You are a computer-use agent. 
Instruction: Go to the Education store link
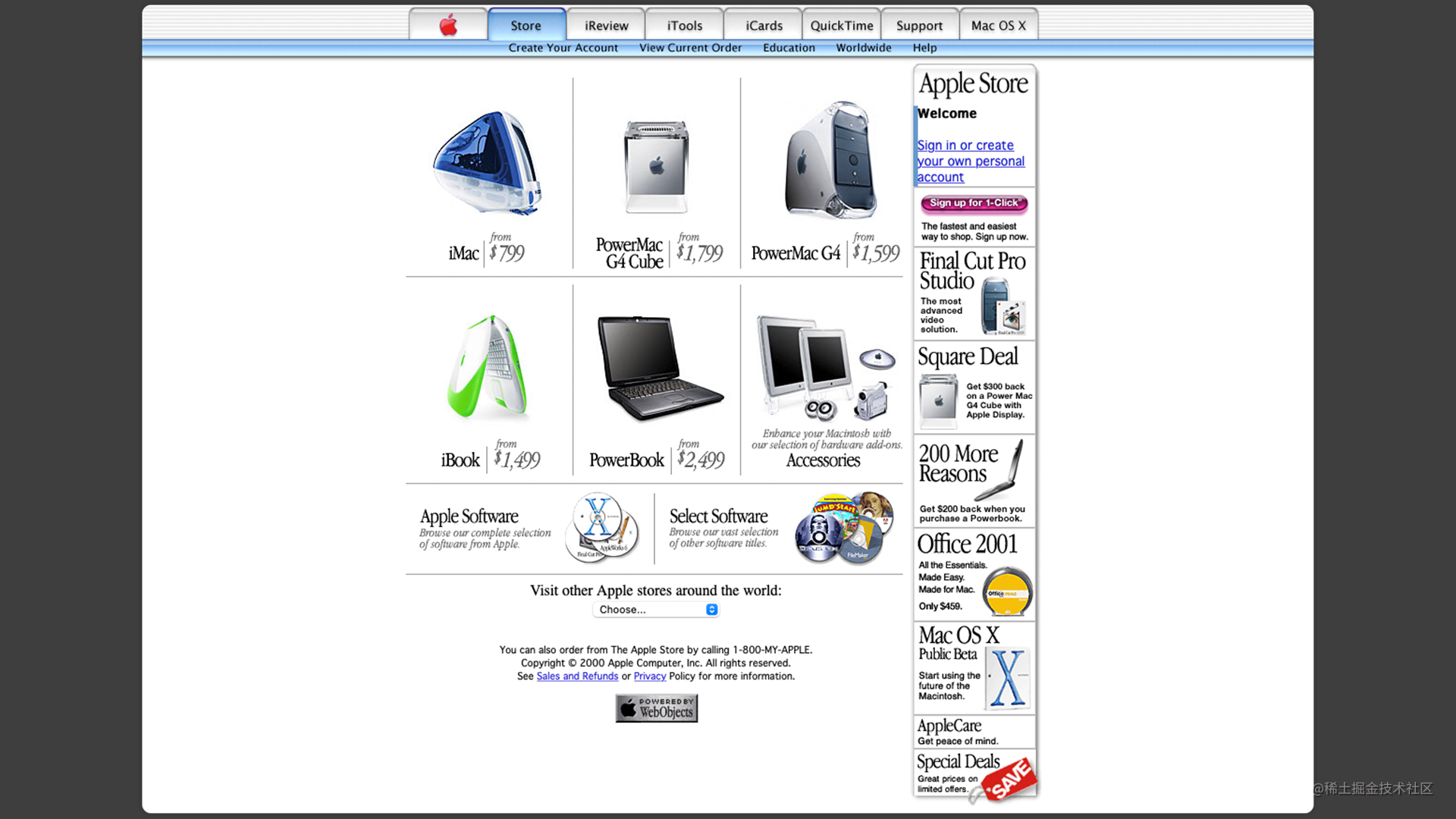[789, 47]
